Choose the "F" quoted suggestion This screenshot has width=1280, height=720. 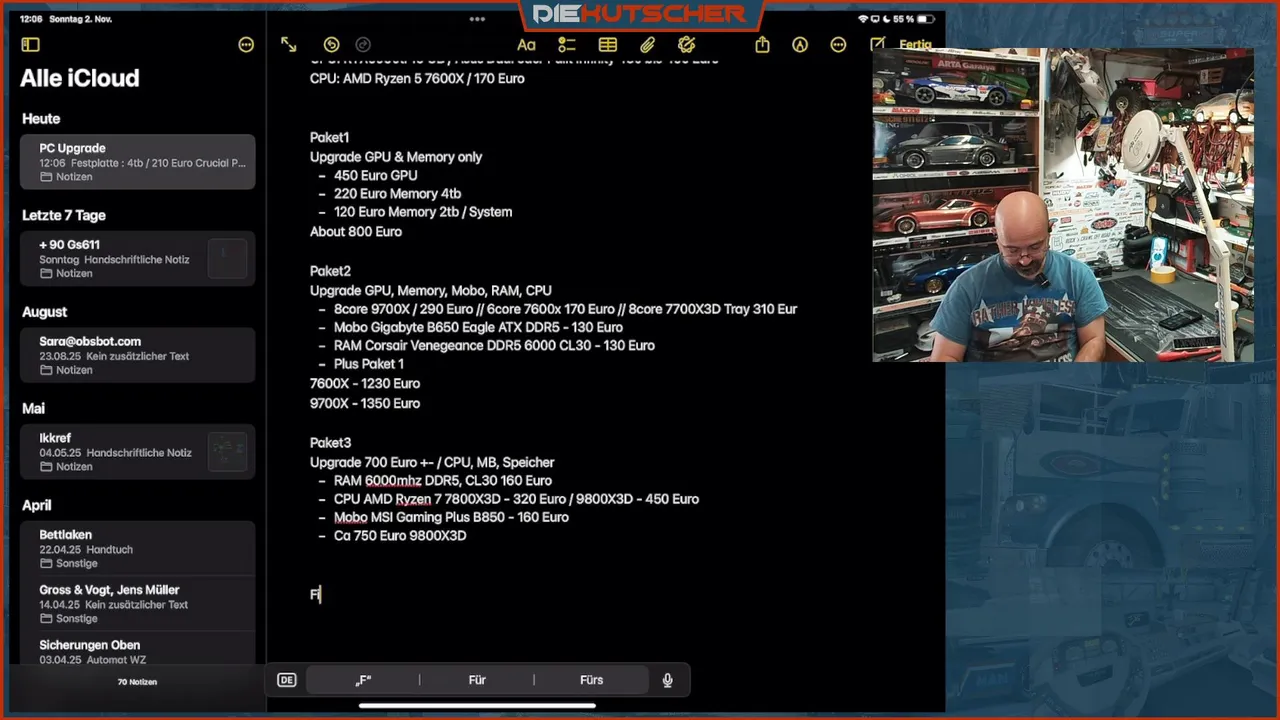click(x=363, y=680)
